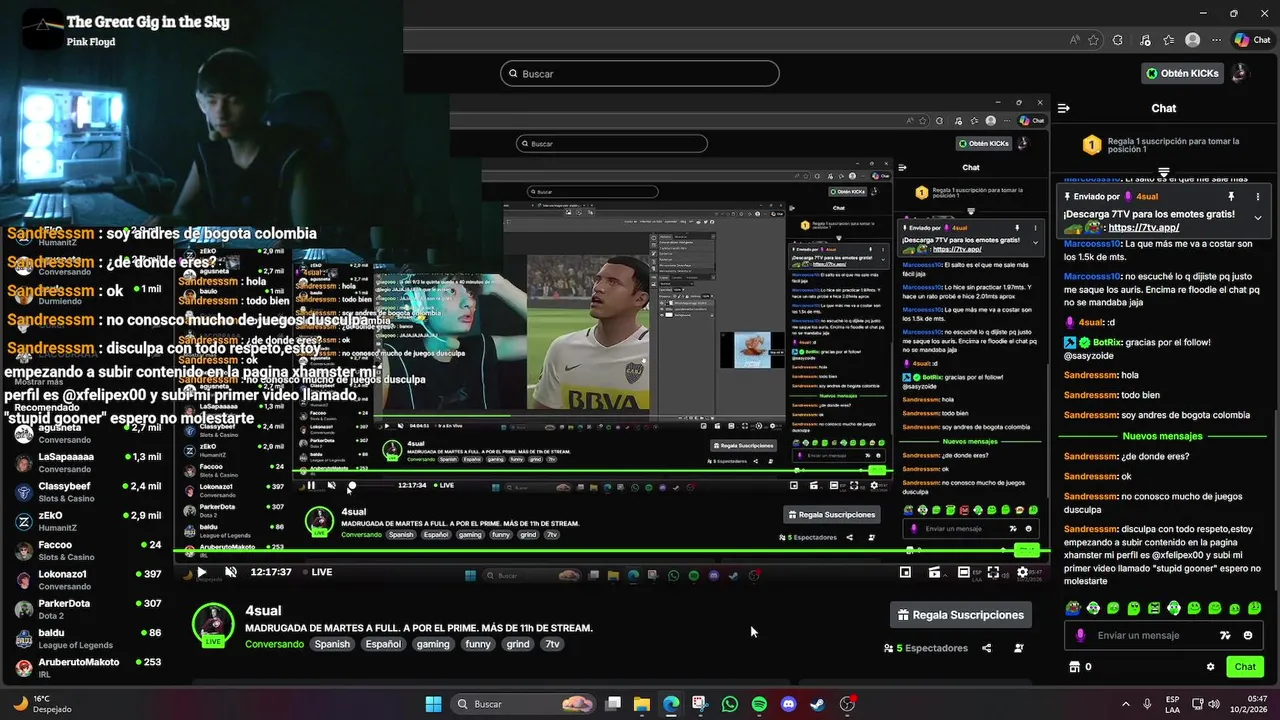Open chat settings gear
The image size is (1280, 720).
click(1210, 666)
